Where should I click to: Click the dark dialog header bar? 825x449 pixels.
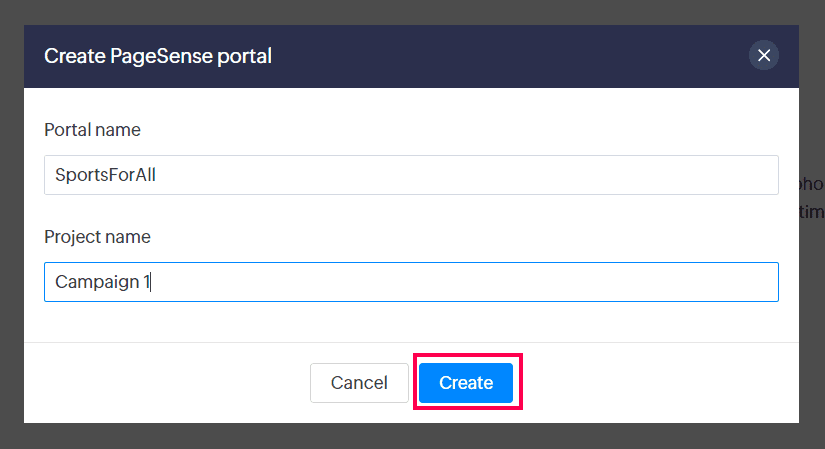point(500,56)
